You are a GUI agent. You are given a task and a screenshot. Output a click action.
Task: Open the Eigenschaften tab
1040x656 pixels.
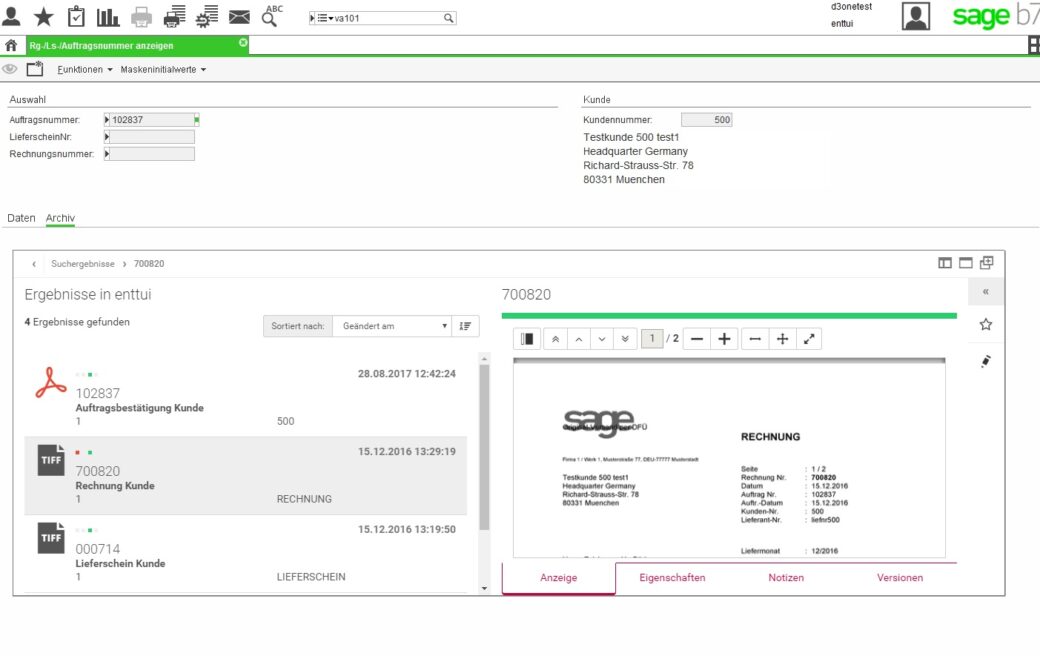click(672, 578)
